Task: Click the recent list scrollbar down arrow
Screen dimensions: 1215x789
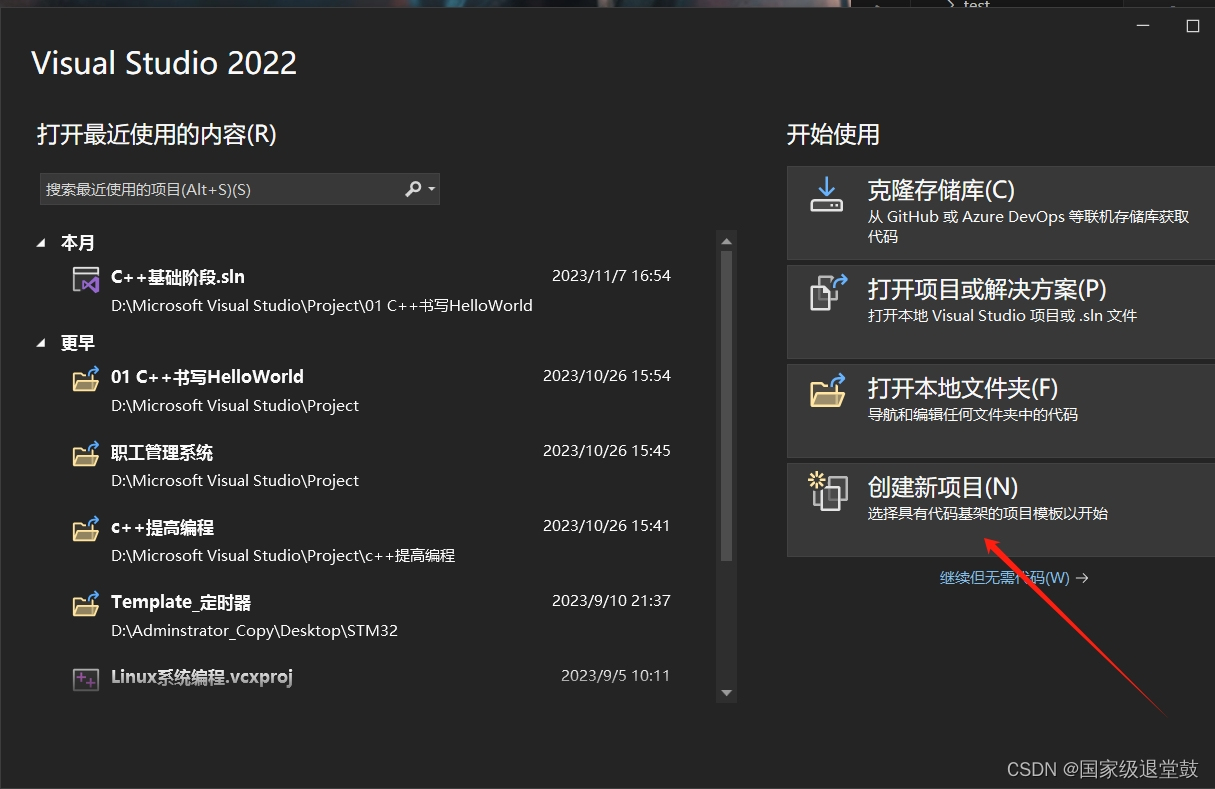Action: point(727,693)
